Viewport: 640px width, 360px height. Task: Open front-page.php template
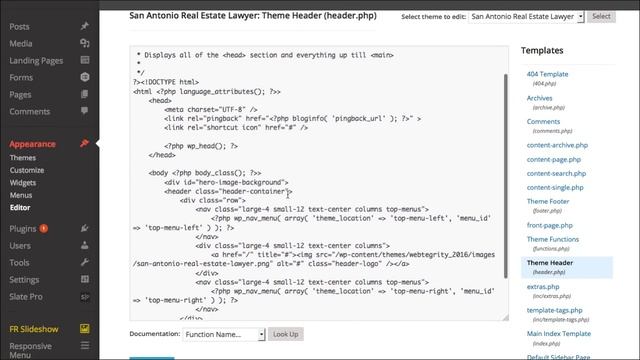click(x=549, y=225)
